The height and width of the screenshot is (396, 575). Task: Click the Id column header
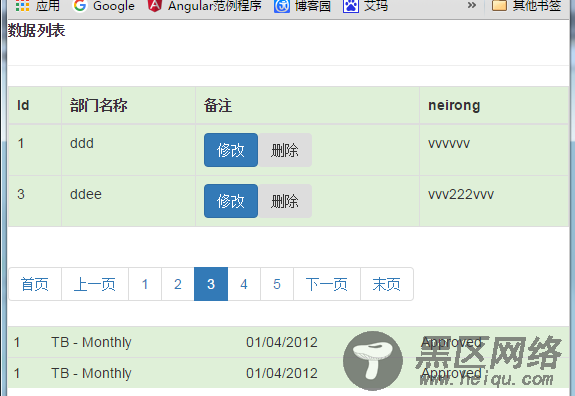pos(35,106)
